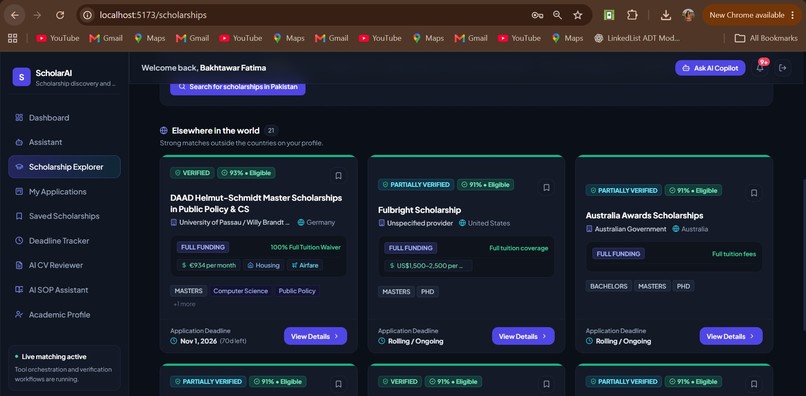Click the 93% Eligible badge
This screenshot has height=396, width=806.
coord(246,173)
